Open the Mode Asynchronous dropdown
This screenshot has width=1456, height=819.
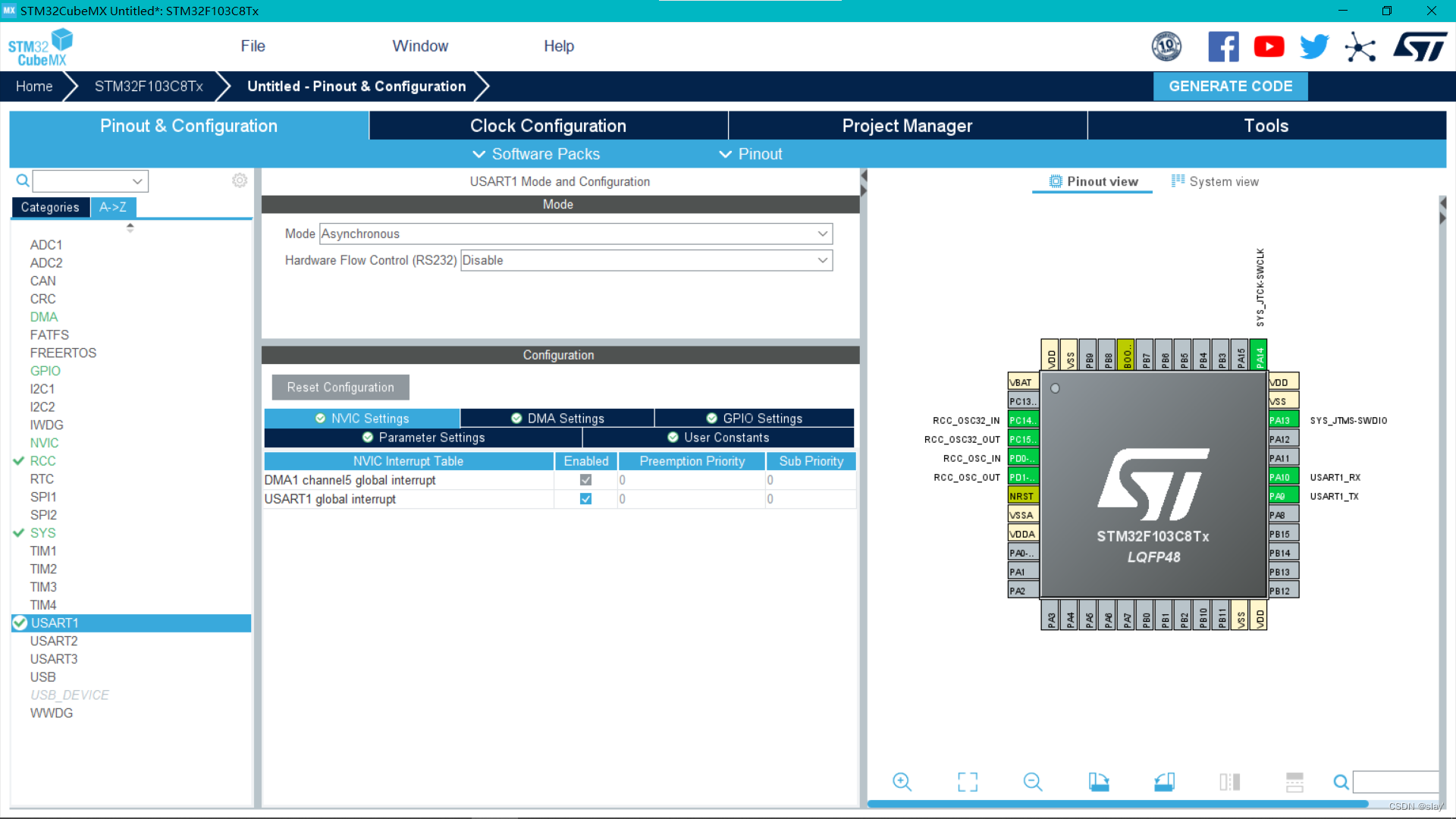[x=576, y=234]
